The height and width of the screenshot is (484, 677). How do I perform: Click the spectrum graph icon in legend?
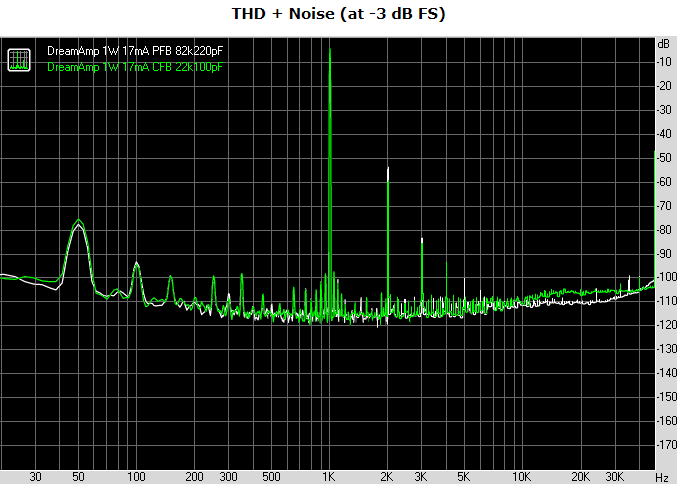point(19,60)
